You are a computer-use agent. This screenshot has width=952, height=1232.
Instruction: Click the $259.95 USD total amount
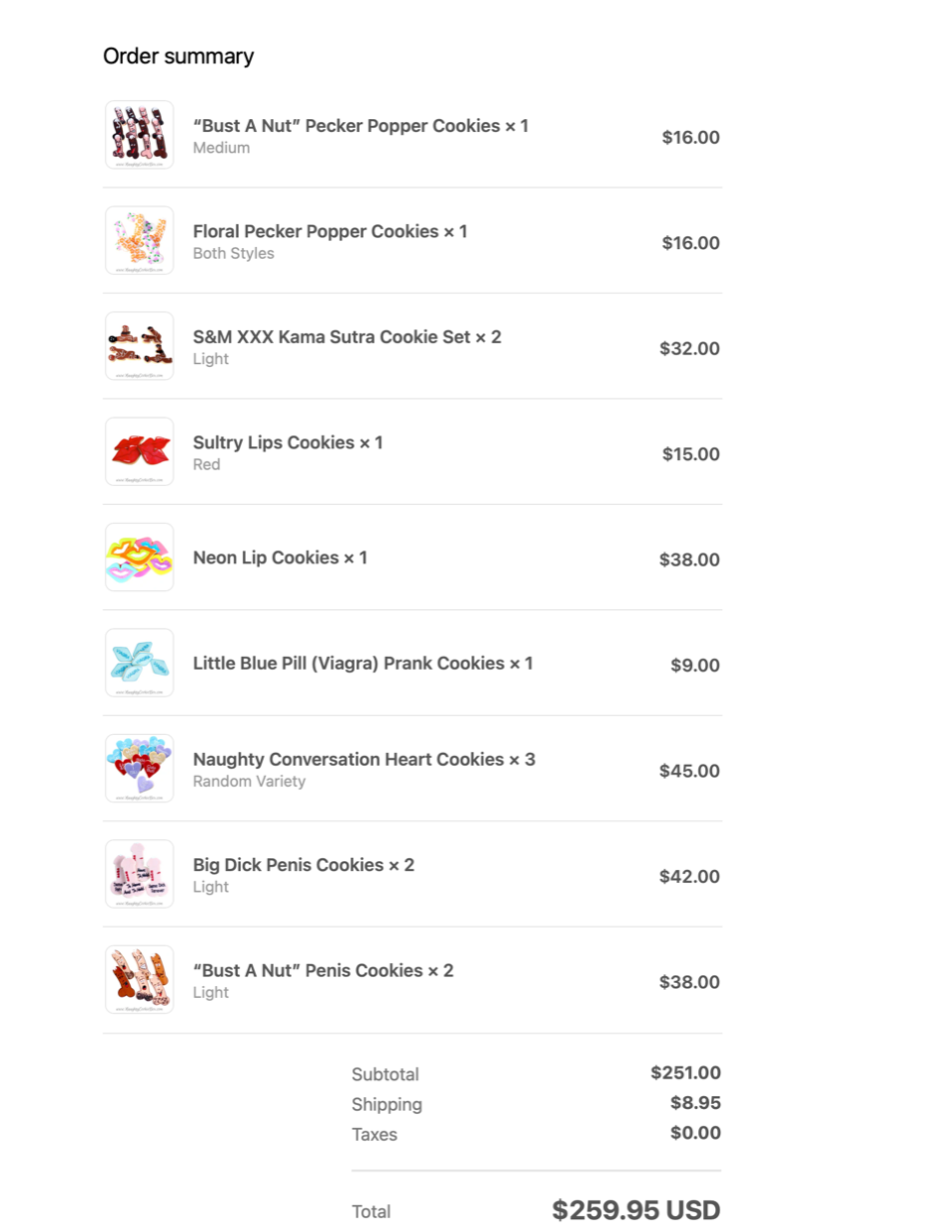coord(636,1210)
